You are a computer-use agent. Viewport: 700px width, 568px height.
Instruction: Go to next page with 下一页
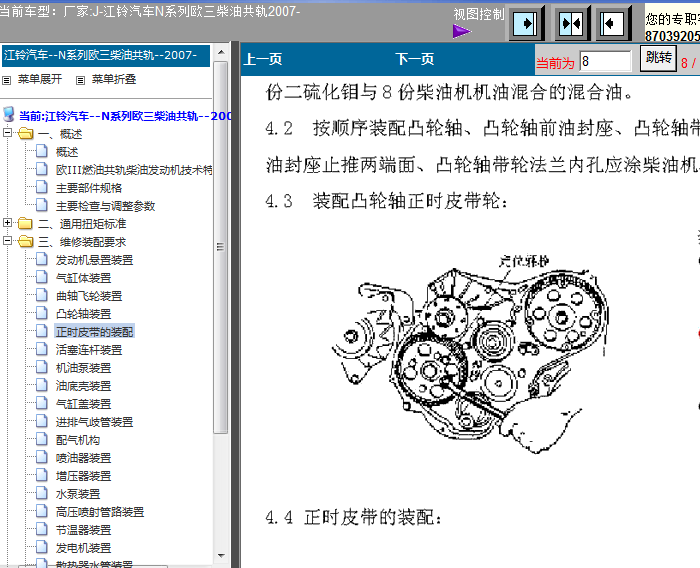pyautogui.click(x=415, y=59)
